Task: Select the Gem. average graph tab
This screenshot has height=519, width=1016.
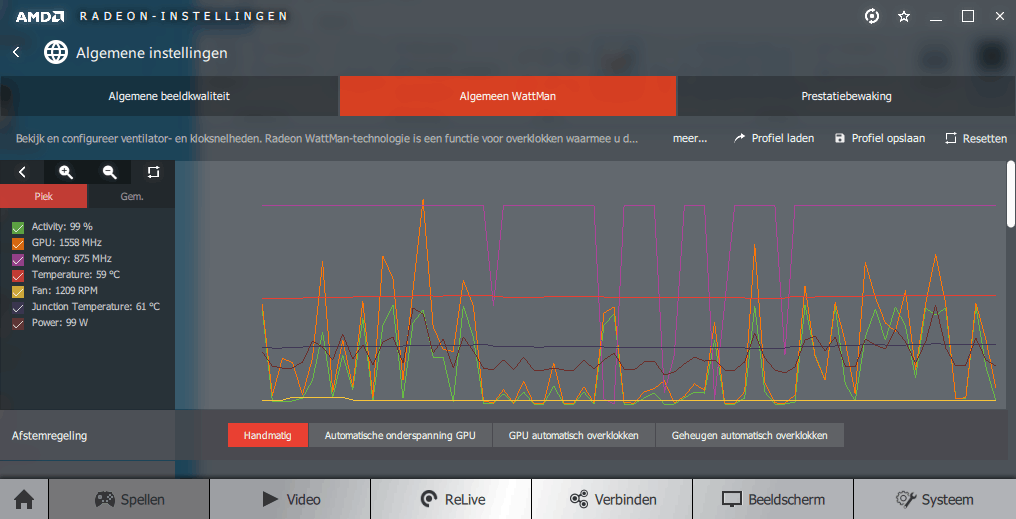Action: coord(132,196)
